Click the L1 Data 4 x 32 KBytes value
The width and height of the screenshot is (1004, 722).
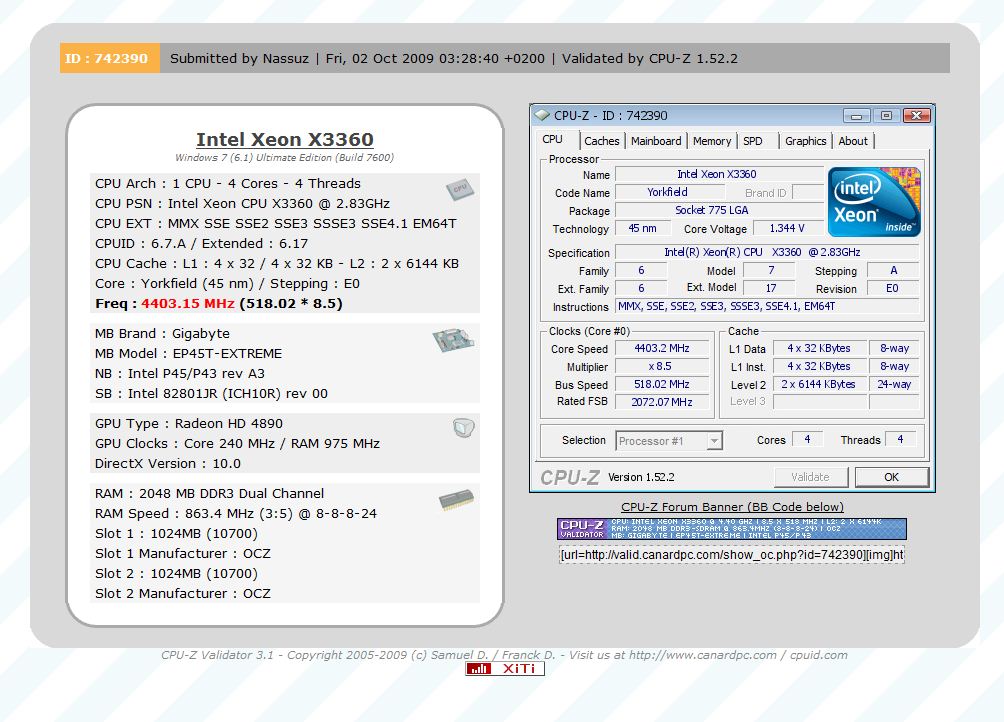point(819,348)
